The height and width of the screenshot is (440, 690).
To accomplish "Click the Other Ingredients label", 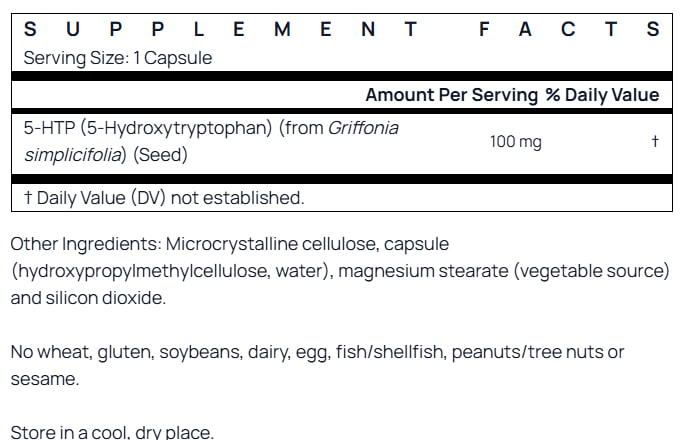I will click(x=85, y=244).
